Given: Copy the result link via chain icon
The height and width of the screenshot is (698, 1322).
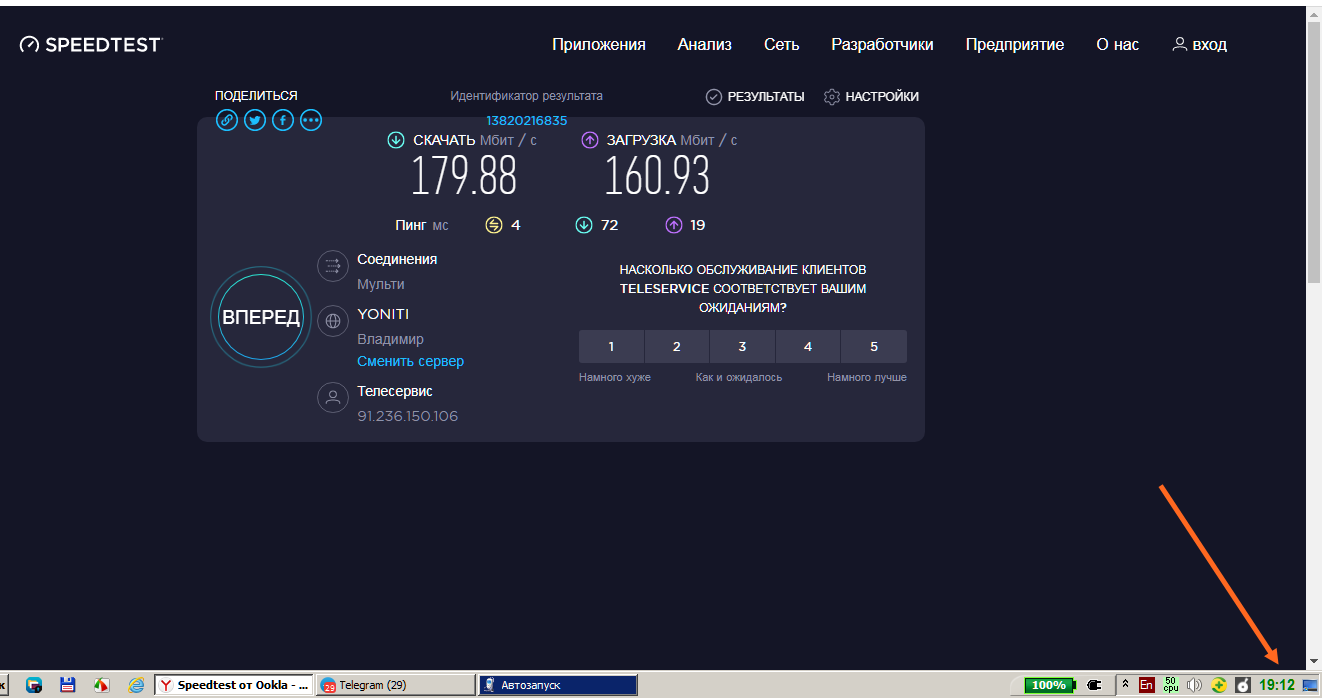Looking at the screenshot, I should pos(227,120).
